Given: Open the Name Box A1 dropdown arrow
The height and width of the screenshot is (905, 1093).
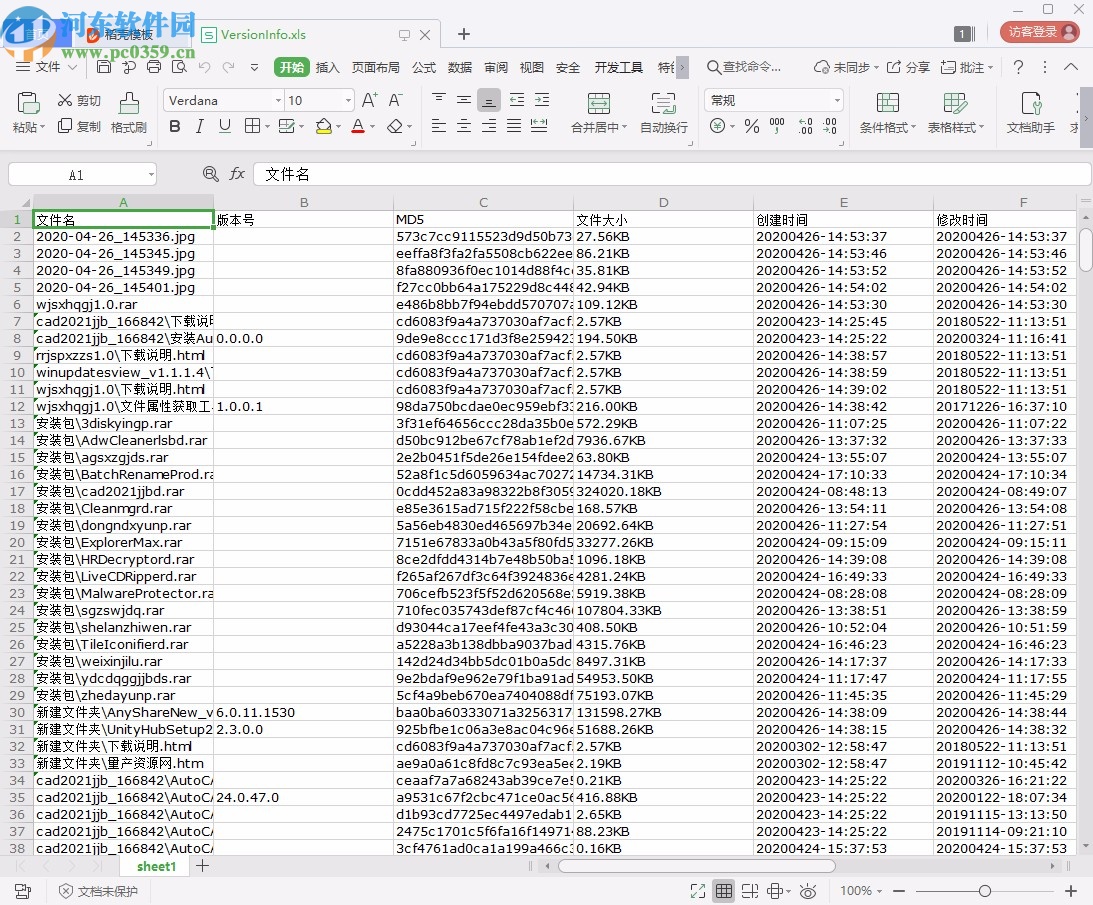Looking at the screenshot, I should pos(150,175).
